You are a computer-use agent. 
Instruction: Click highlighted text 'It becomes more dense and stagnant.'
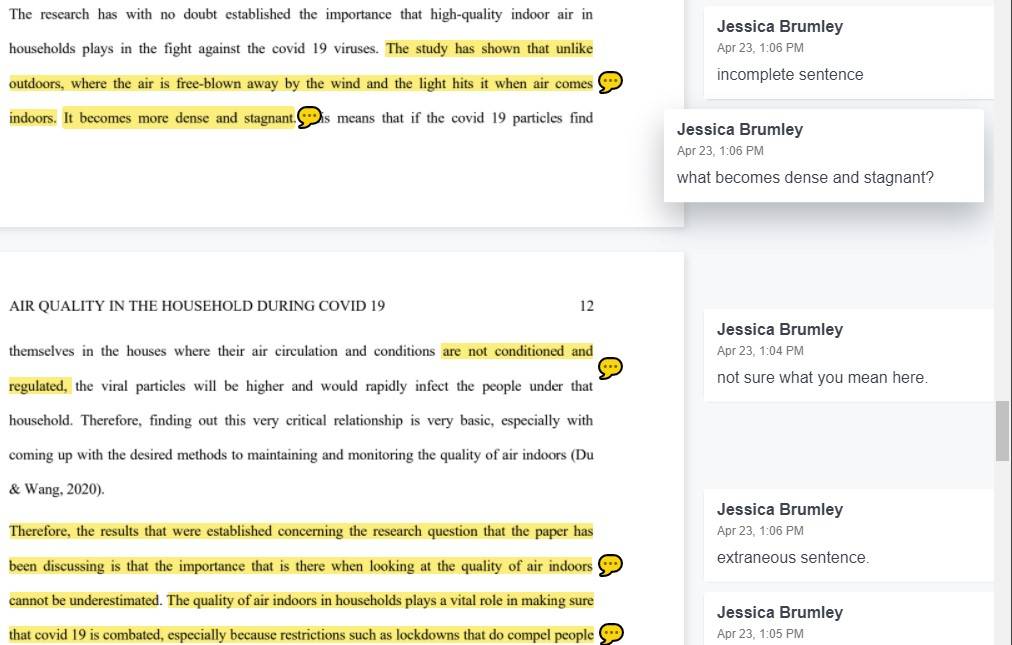click(x=179, y=118)
